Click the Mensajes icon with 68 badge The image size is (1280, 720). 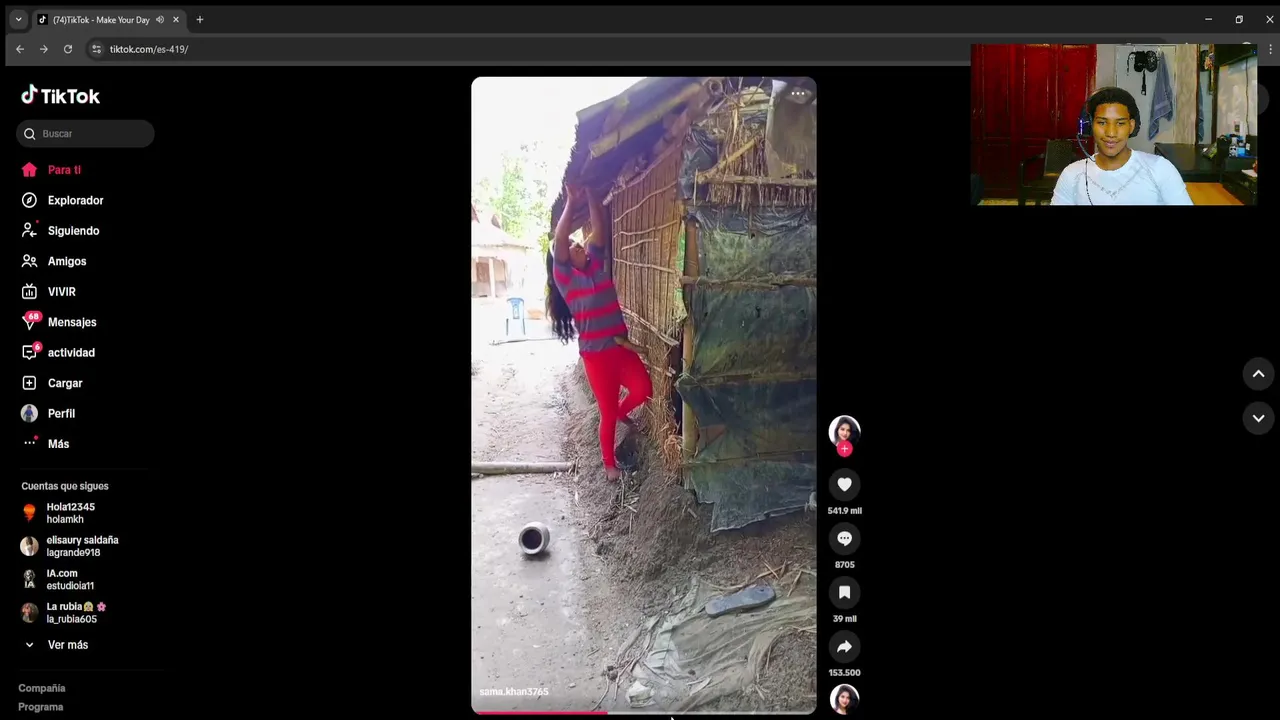(30, 322)
